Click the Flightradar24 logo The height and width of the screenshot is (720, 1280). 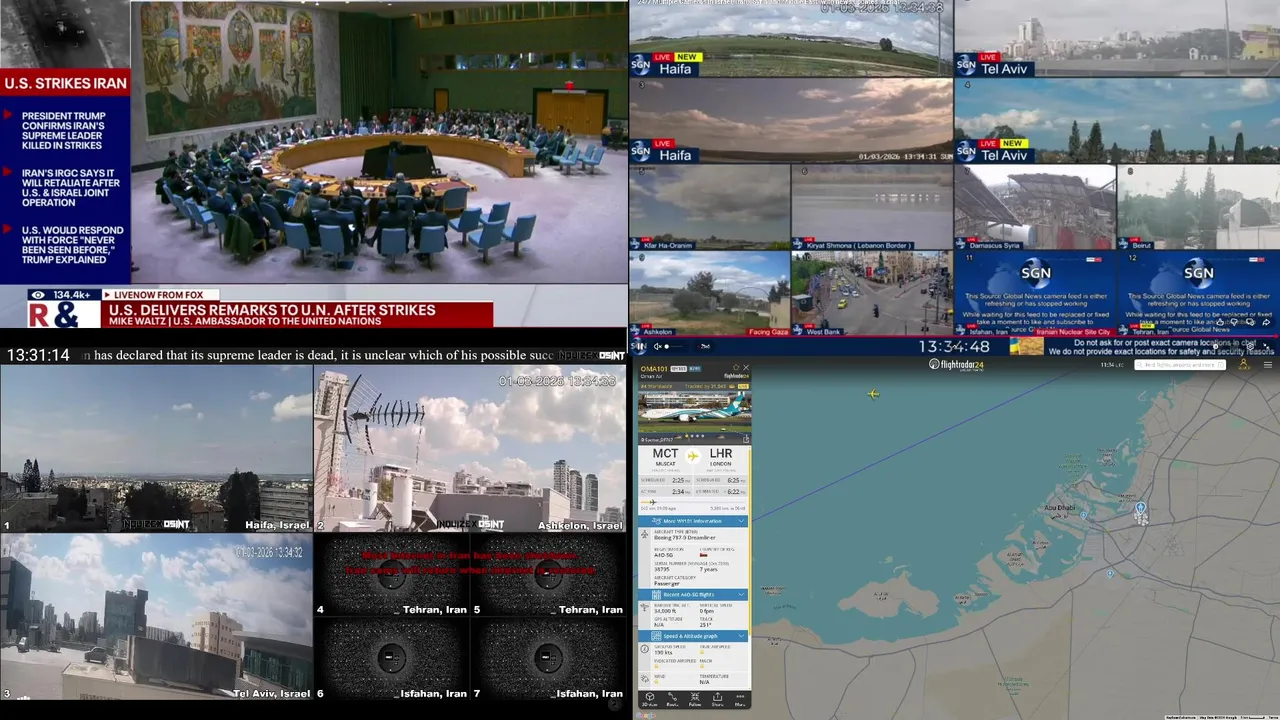pos(955,364)
